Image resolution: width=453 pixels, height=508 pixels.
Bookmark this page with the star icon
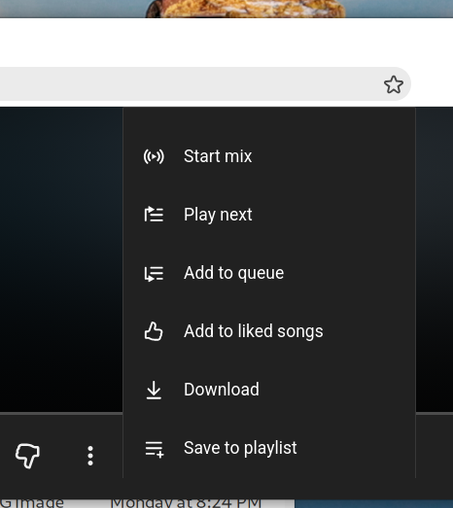coord(393,84)
